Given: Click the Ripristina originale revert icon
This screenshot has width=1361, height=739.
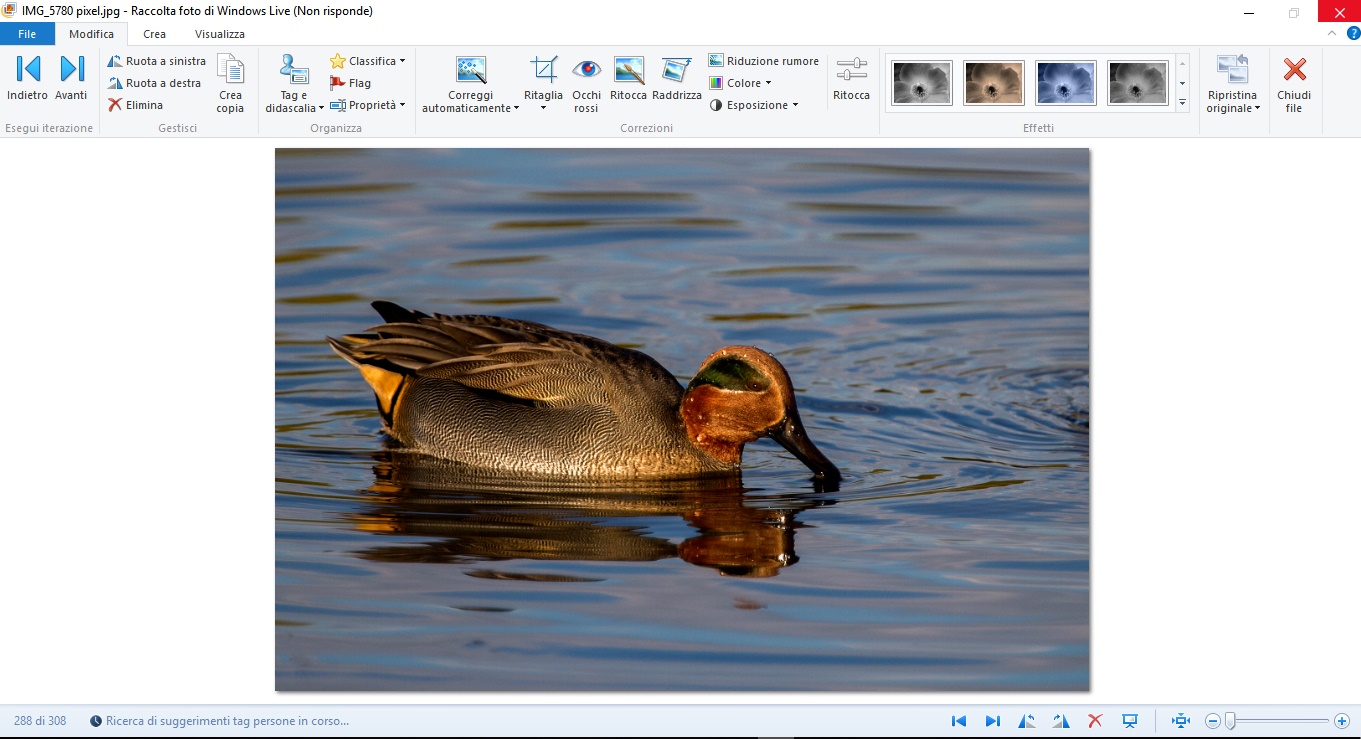Looking at the screenshot, I should (x=1232, y=70).
